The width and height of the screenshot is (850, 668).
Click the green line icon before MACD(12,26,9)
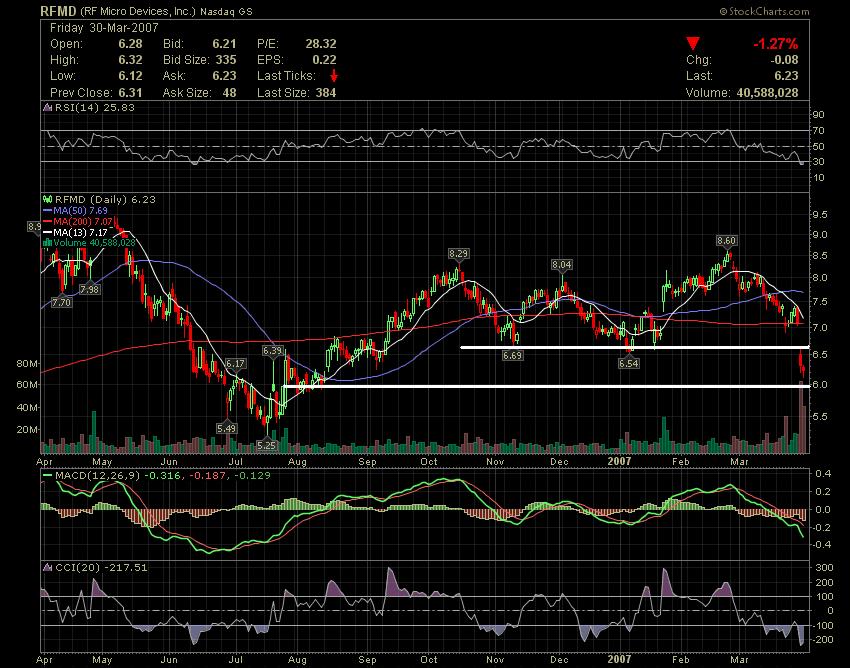tap(48, 476)
